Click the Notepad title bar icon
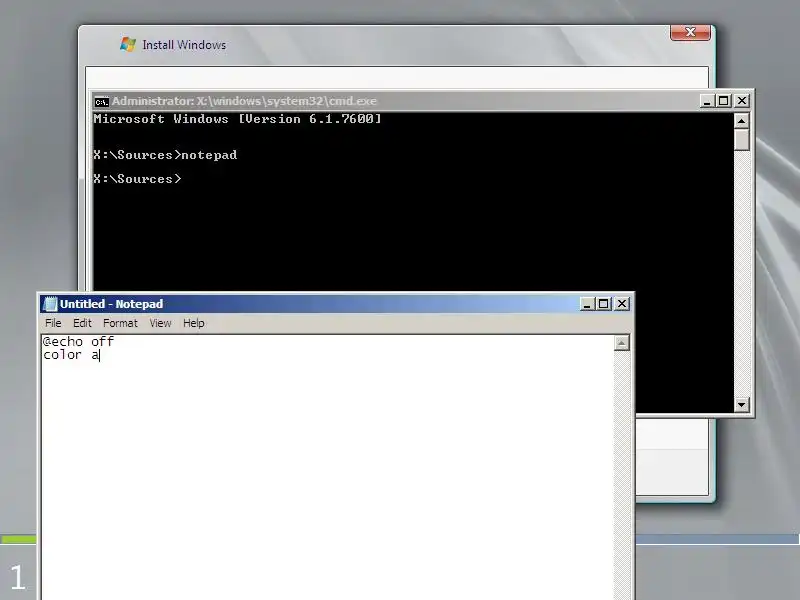Image resolution: width=800 pixels, height=600 pixels. 51,304
